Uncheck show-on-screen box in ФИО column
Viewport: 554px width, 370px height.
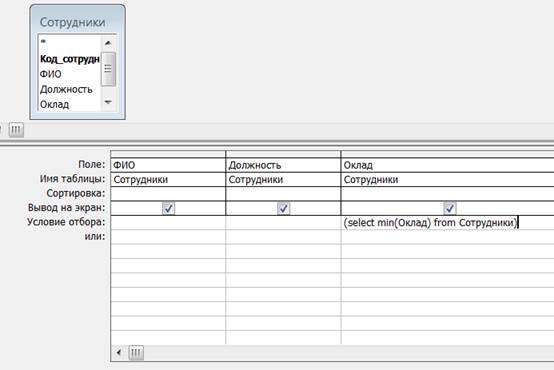(x=168, y=208)
